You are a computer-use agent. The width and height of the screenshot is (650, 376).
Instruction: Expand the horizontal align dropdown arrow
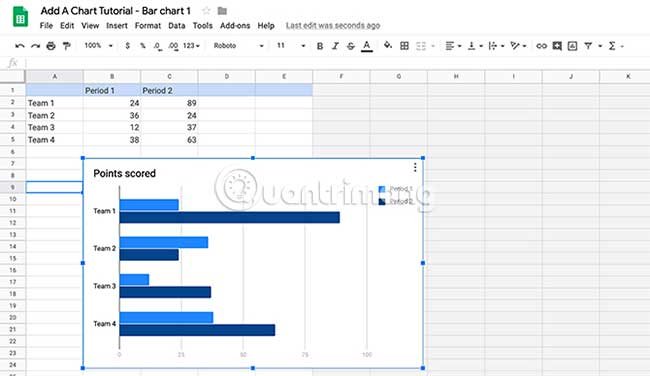tap(460, 46)
